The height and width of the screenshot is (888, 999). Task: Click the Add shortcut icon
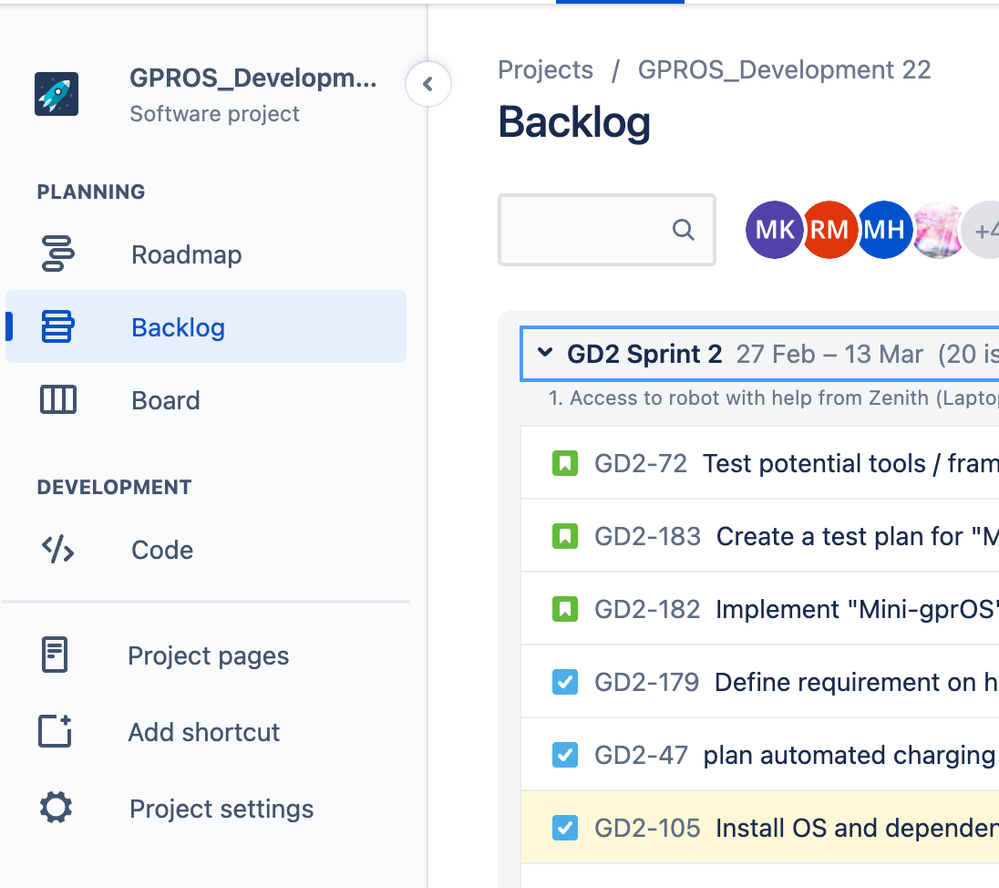pos(55,731)
